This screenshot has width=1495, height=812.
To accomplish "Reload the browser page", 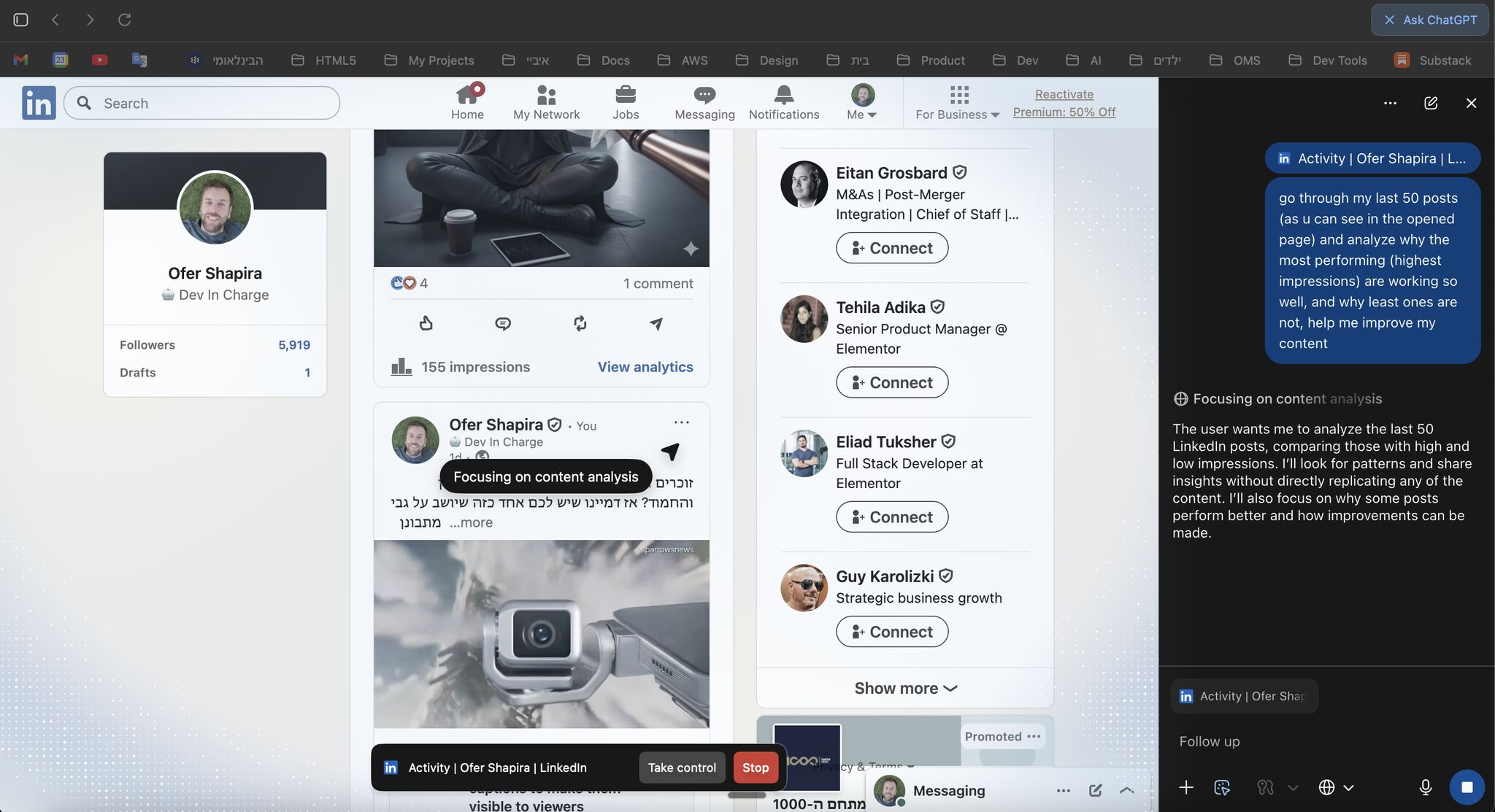I will (x=125, y=20).
